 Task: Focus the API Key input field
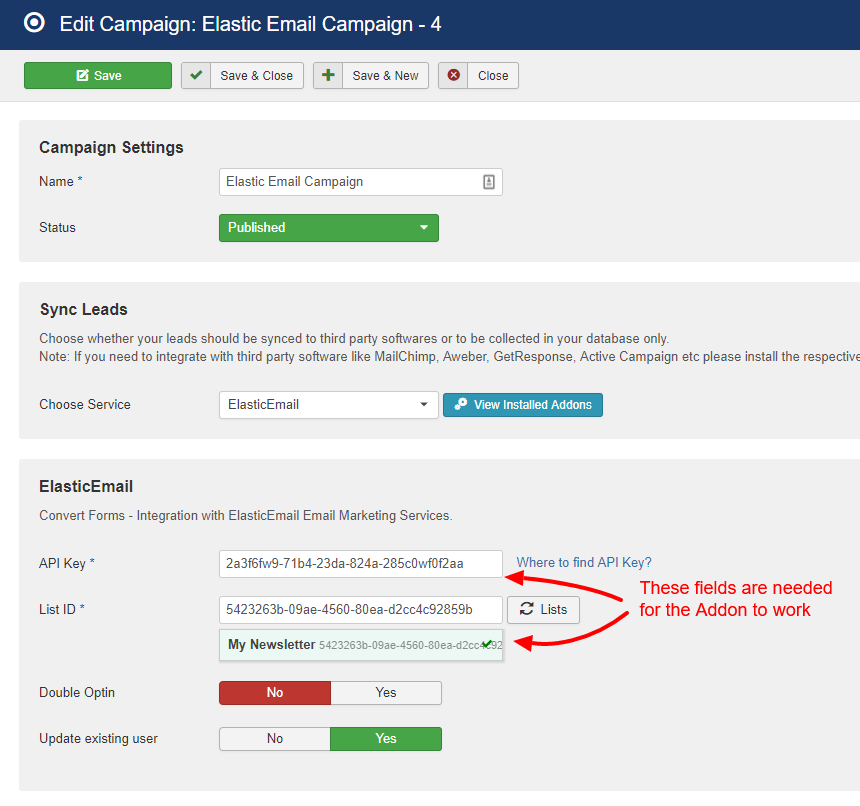pyautogui.click(x=360, y=564)
